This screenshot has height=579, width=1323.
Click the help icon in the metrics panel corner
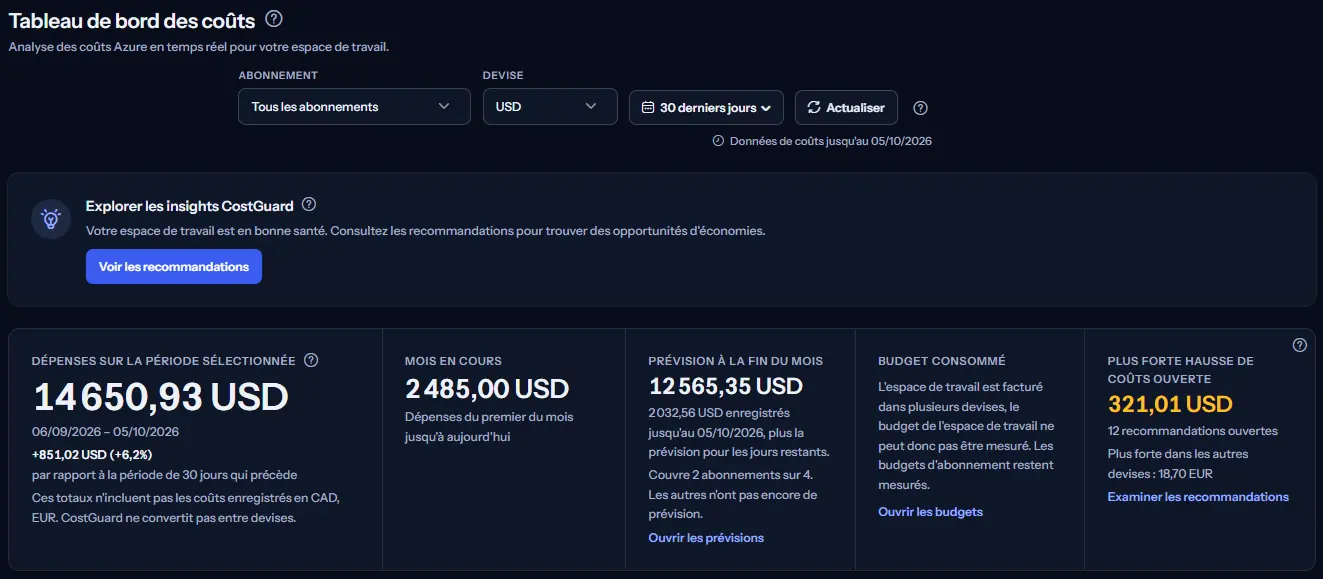tap(1300, 345)
